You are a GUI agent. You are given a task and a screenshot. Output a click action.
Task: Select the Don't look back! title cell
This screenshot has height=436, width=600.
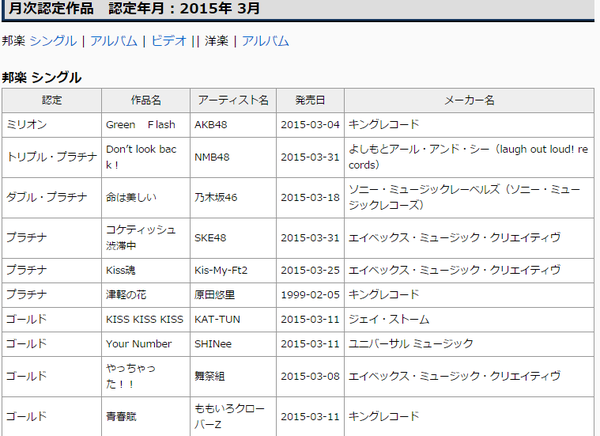tap(146, 157)
